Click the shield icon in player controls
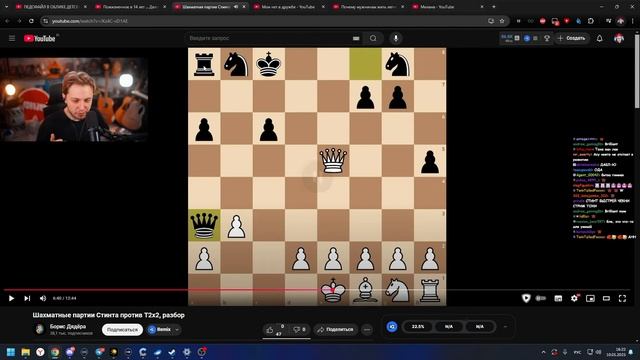The image size is (640, 360). point(526,298)
